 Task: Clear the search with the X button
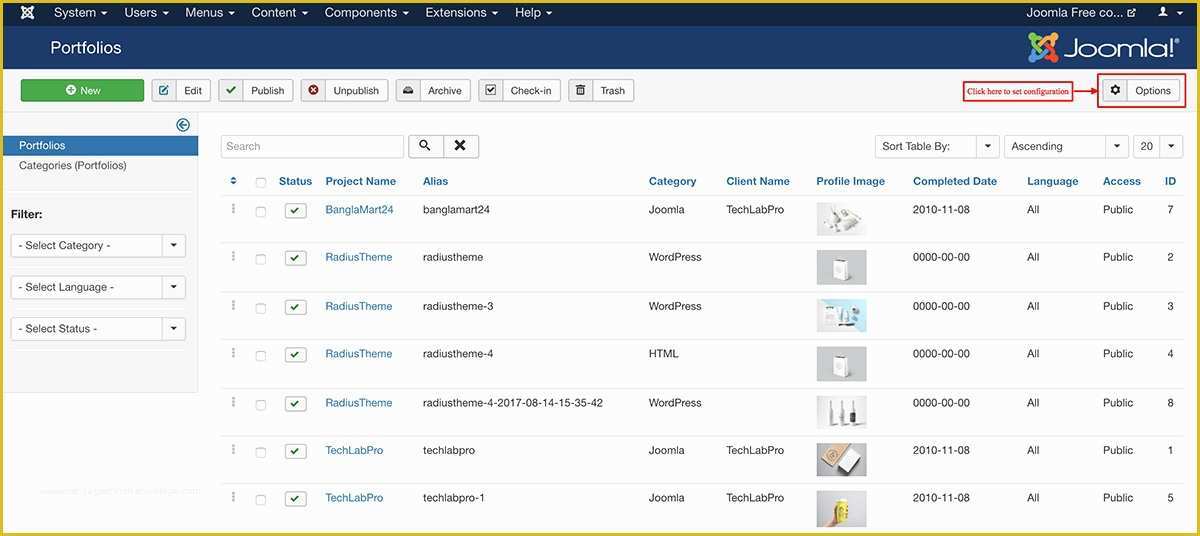pyautogui.click(x=460, y=146)
